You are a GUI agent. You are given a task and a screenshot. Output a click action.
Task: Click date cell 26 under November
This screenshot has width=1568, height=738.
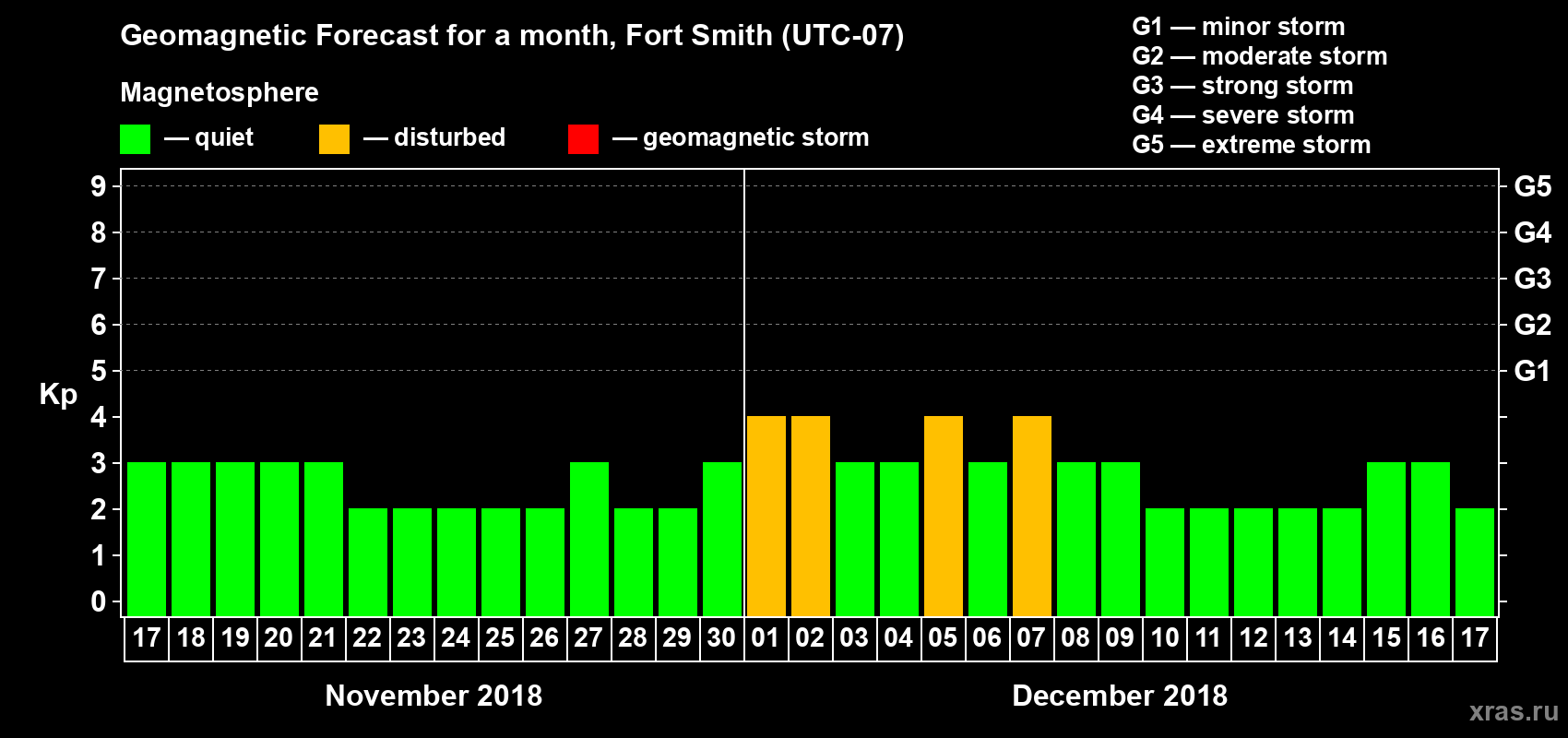tap(545, 638)
